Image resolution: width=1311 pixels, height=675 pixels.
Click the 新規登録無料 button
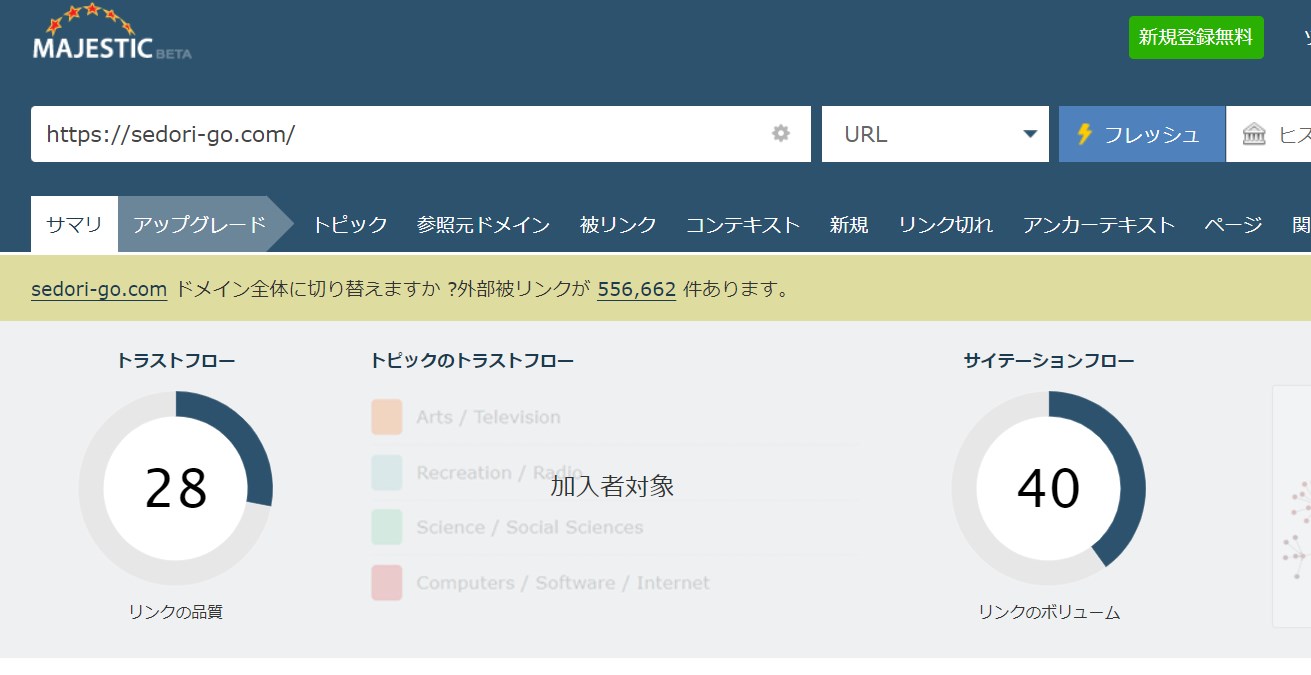click(x=1195, y=37)
